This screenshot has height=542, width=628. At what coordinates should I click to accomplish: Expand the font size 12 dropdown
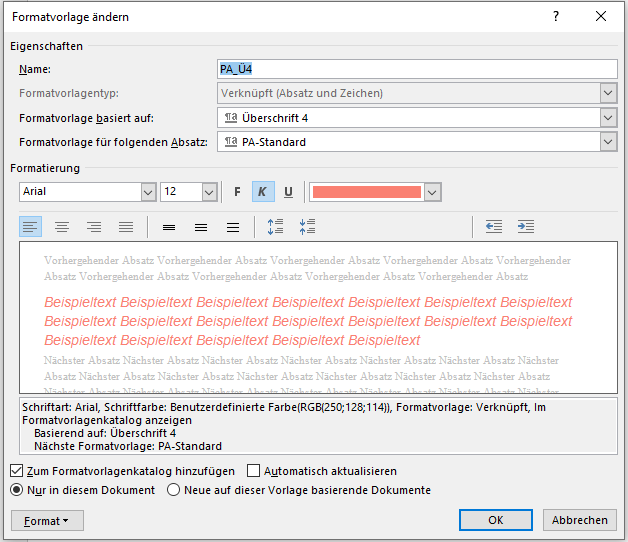coord(209,192)
